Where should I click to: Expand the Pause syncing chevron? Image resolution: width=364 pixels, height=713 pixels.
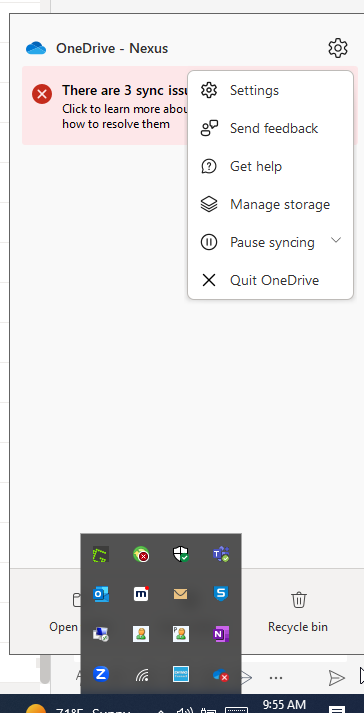click(336, 240)
